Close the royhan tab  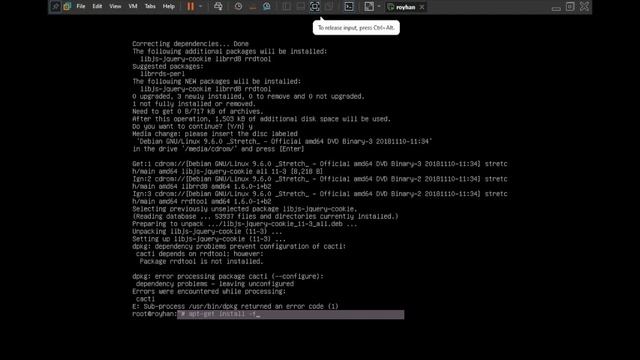422,7
